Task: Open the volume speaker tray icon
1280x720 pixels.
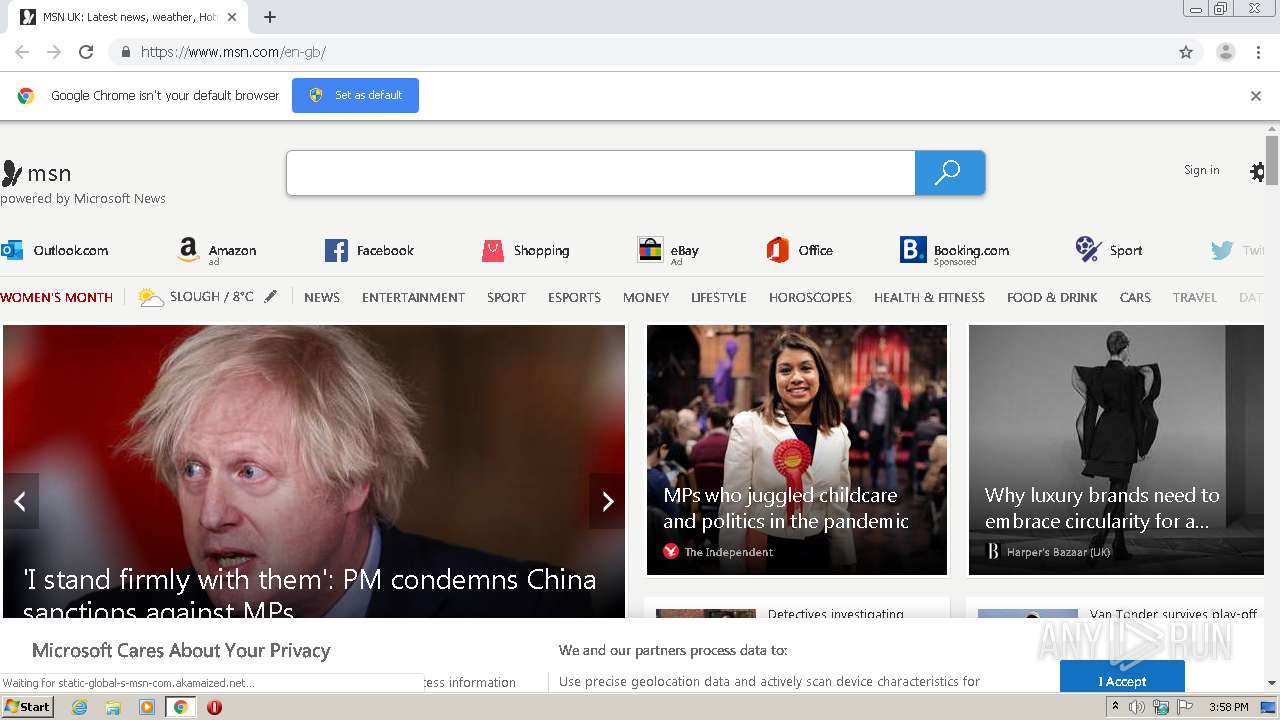Action: click(1137, 707)
